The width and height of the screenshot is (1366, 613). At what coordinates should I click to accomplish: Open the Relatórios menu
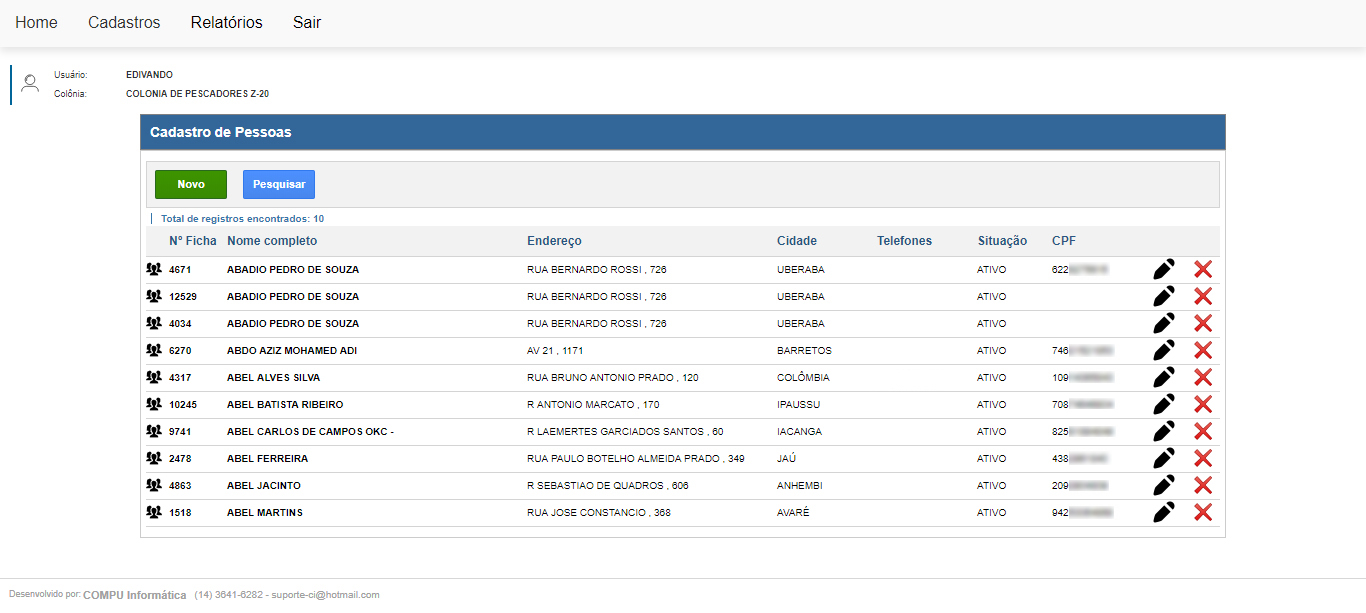[226, 22]
